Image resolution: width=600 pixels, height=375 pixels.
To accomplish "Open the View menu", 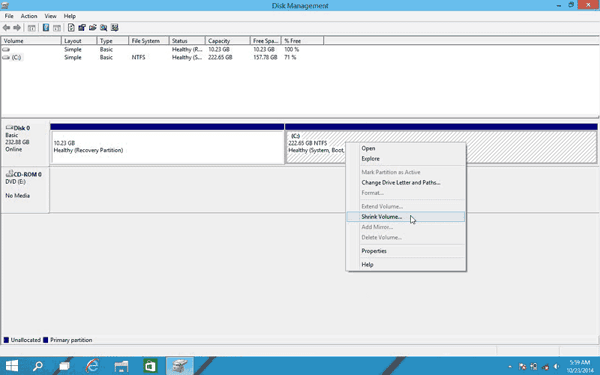I will [51, 16].
